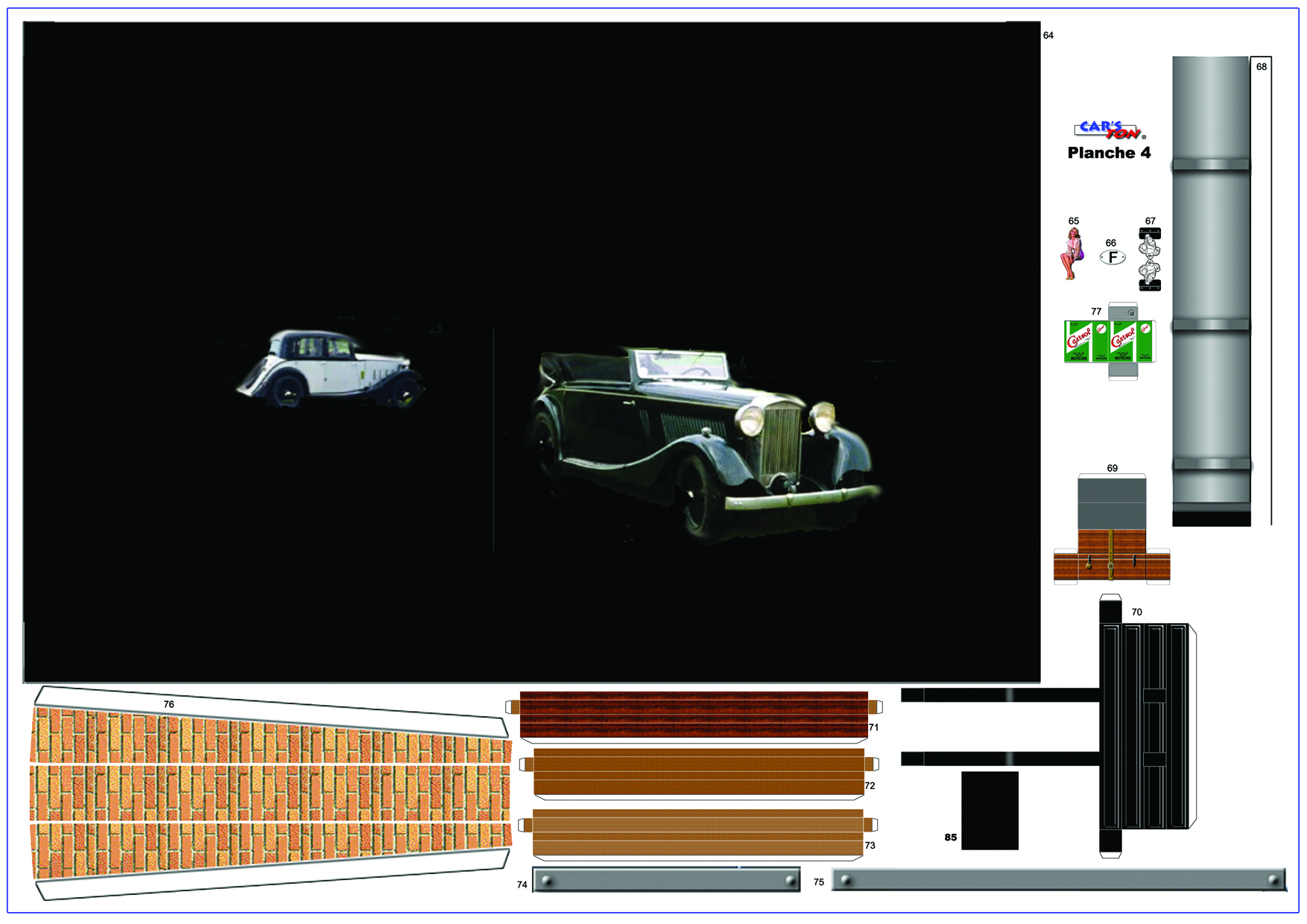Click the number 68 label beside pipe
Image resolution: width=1307 pixels, height=924 pixels.
coord(1261,67)
